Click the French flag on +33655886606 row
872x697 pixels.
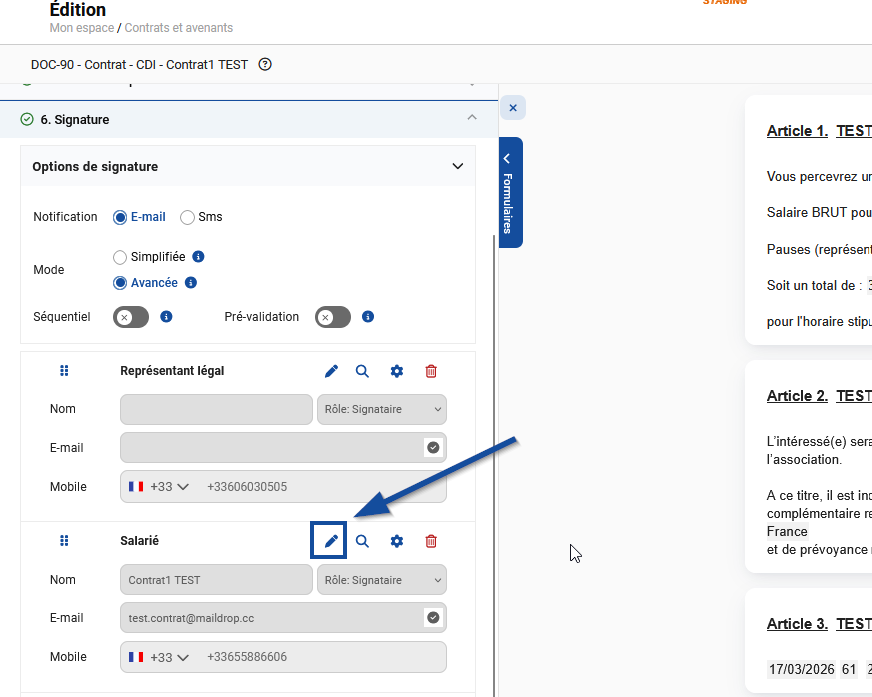(x=136, y=657)
